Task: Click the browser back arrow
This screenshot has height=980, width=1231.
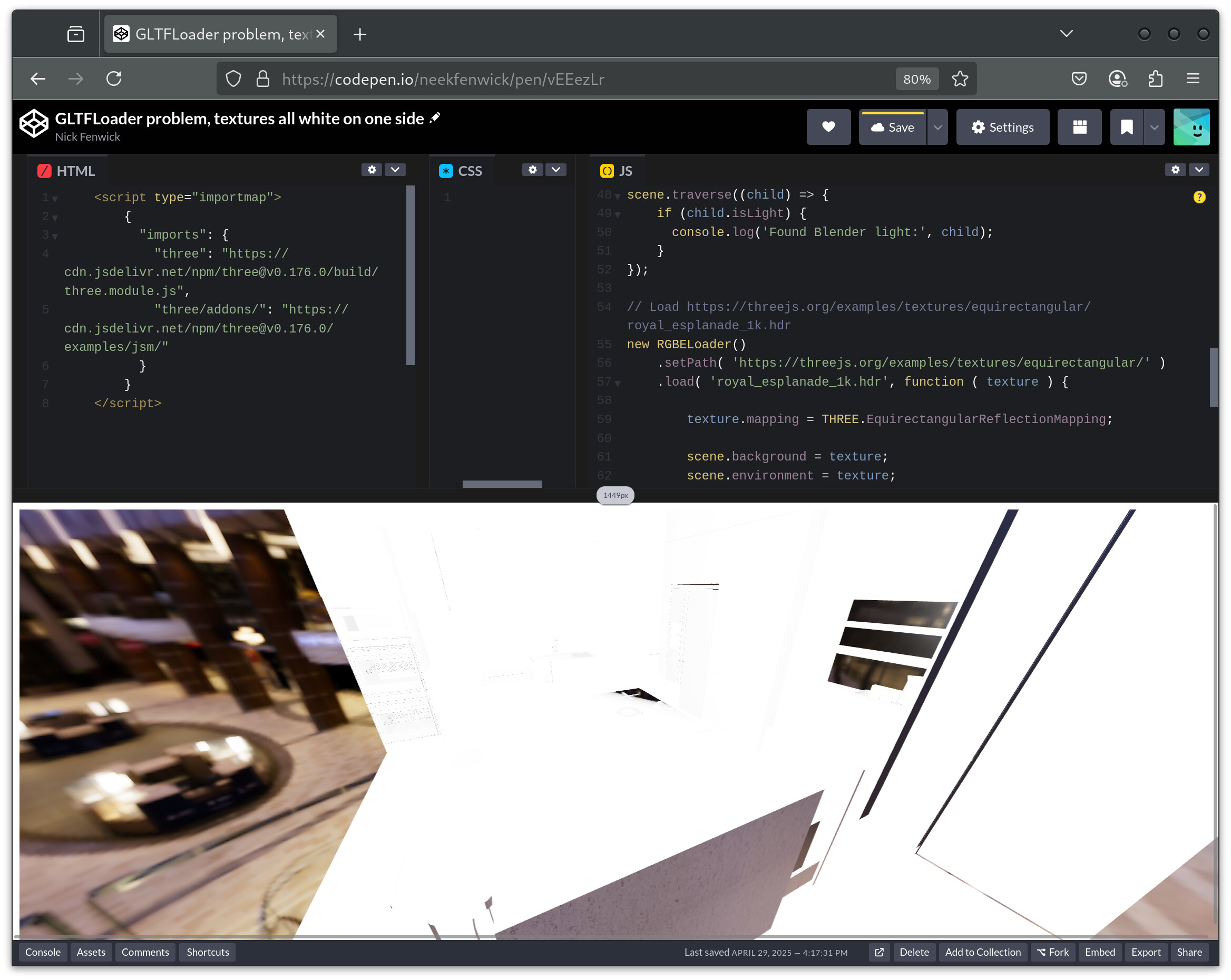Action: tap(38, 79)
